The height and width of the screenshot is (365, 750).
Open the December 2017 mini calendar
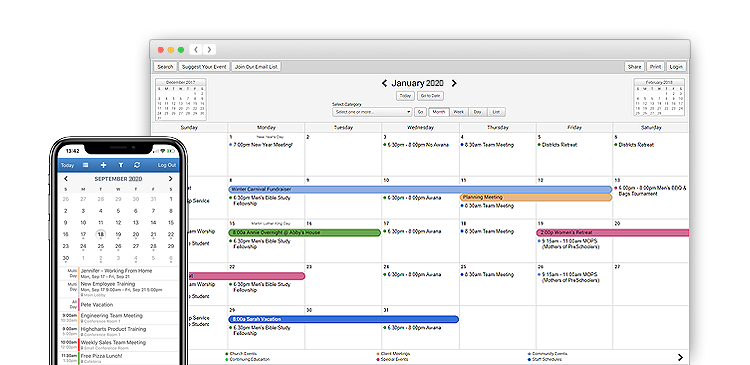(181, 99)
